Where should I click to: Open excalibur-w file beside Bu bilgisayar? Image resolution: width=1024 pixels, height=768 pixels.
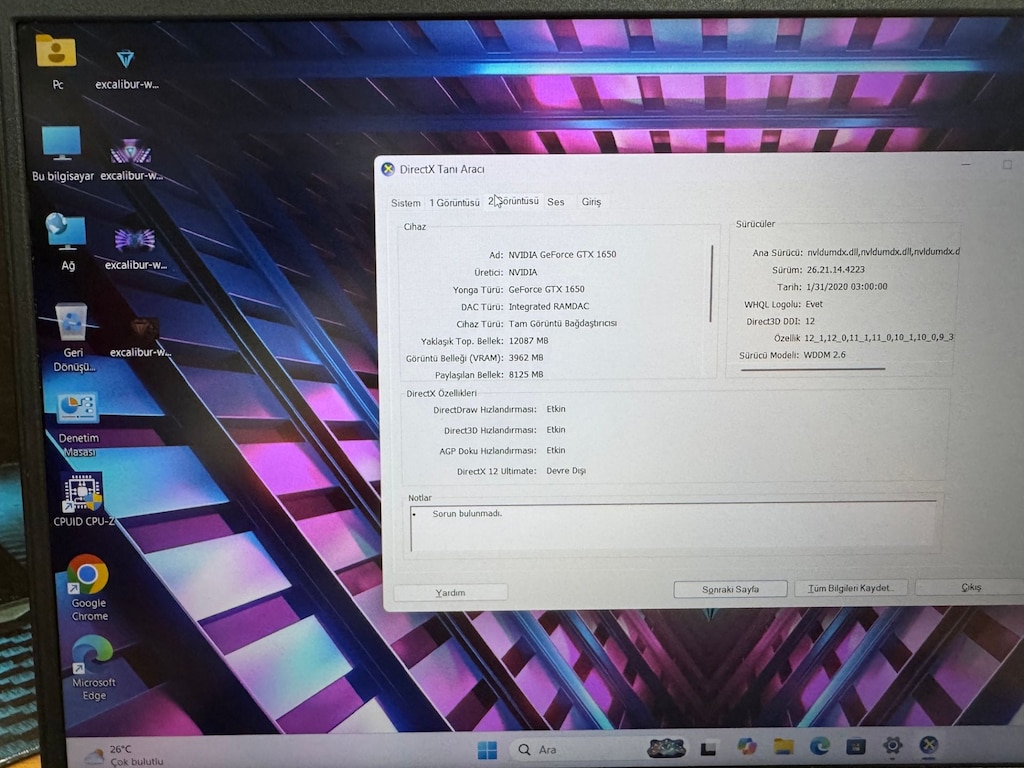point(131,160)
